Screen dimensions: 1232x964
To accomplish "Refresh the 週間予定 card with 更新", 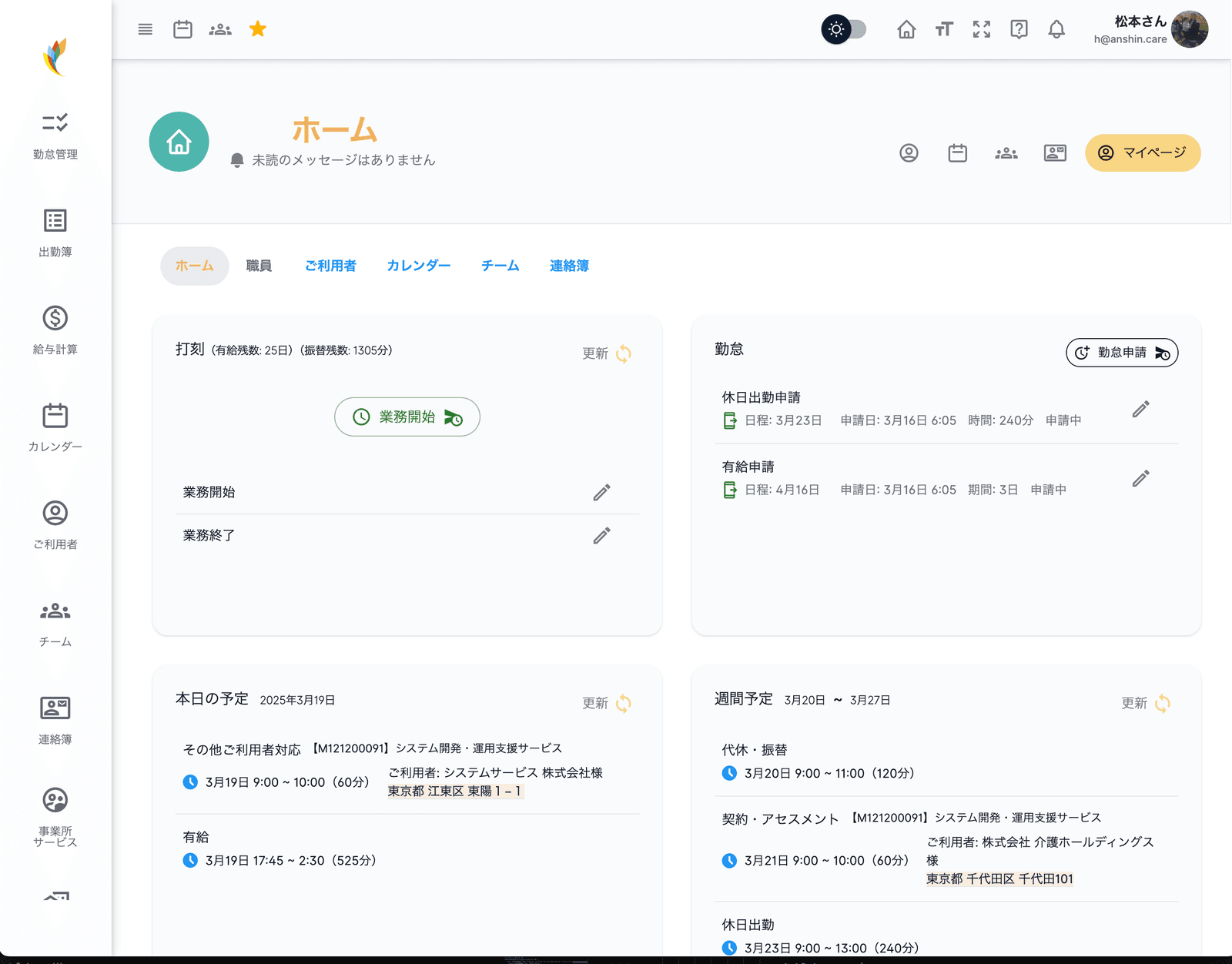I will point(1147,703).
